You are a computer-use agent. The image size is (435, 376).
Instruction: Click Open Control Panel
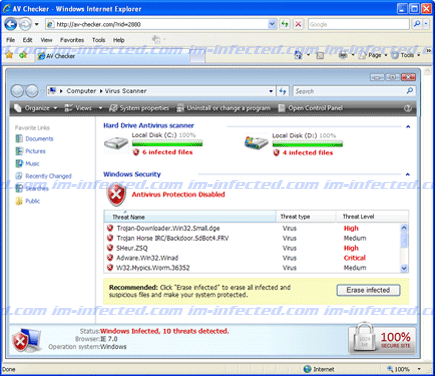(311, 108)
